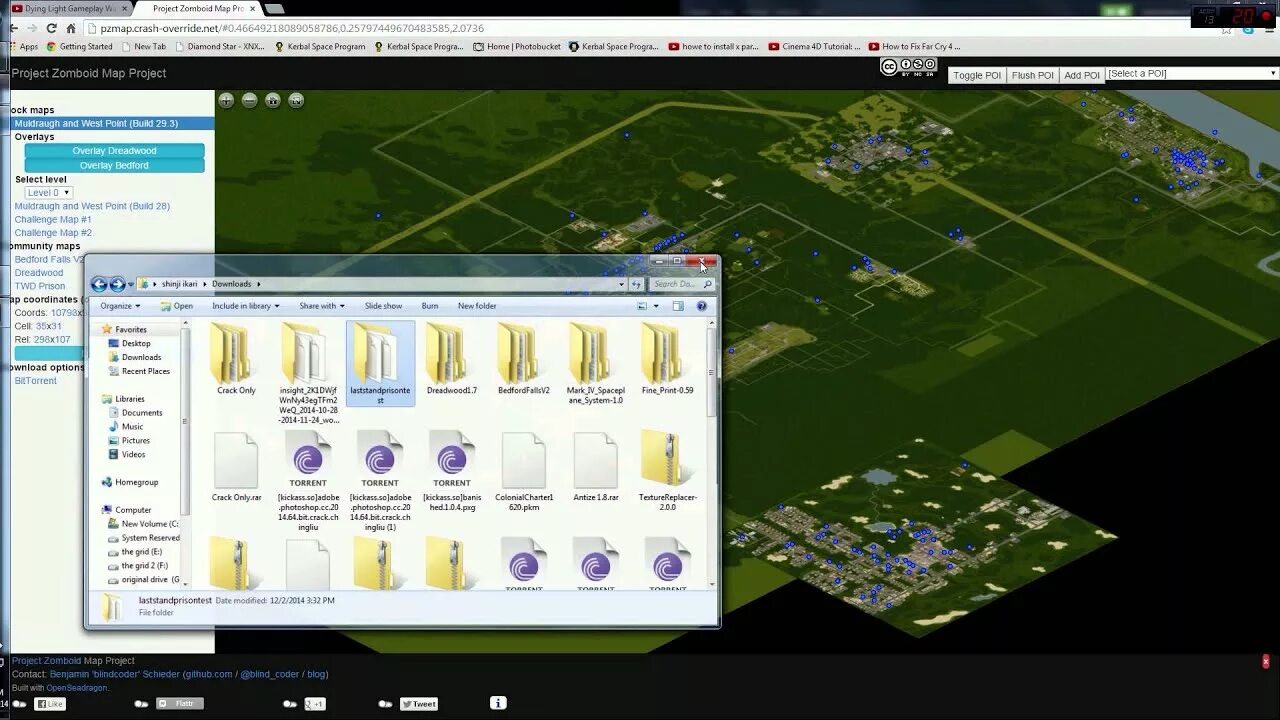Open Kerbal Space Program bookmark
The height and width of the screenshot is (720, 1280).
pyautogui.click(x=320, y=47)
